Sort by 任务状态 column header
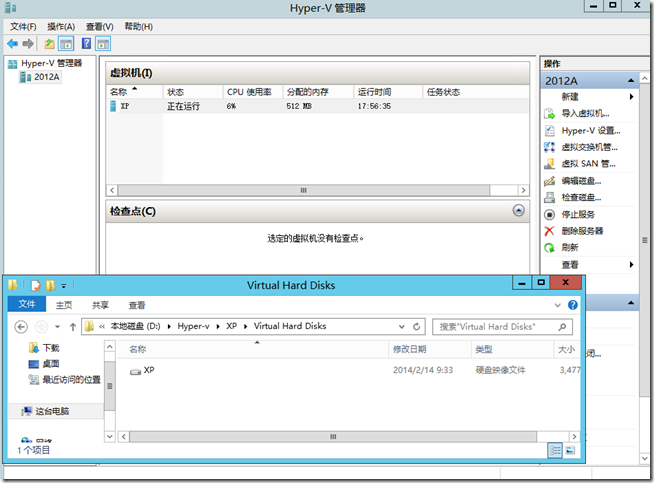The height and width of the screenshot is (483, 654). [x=475, y=92]
